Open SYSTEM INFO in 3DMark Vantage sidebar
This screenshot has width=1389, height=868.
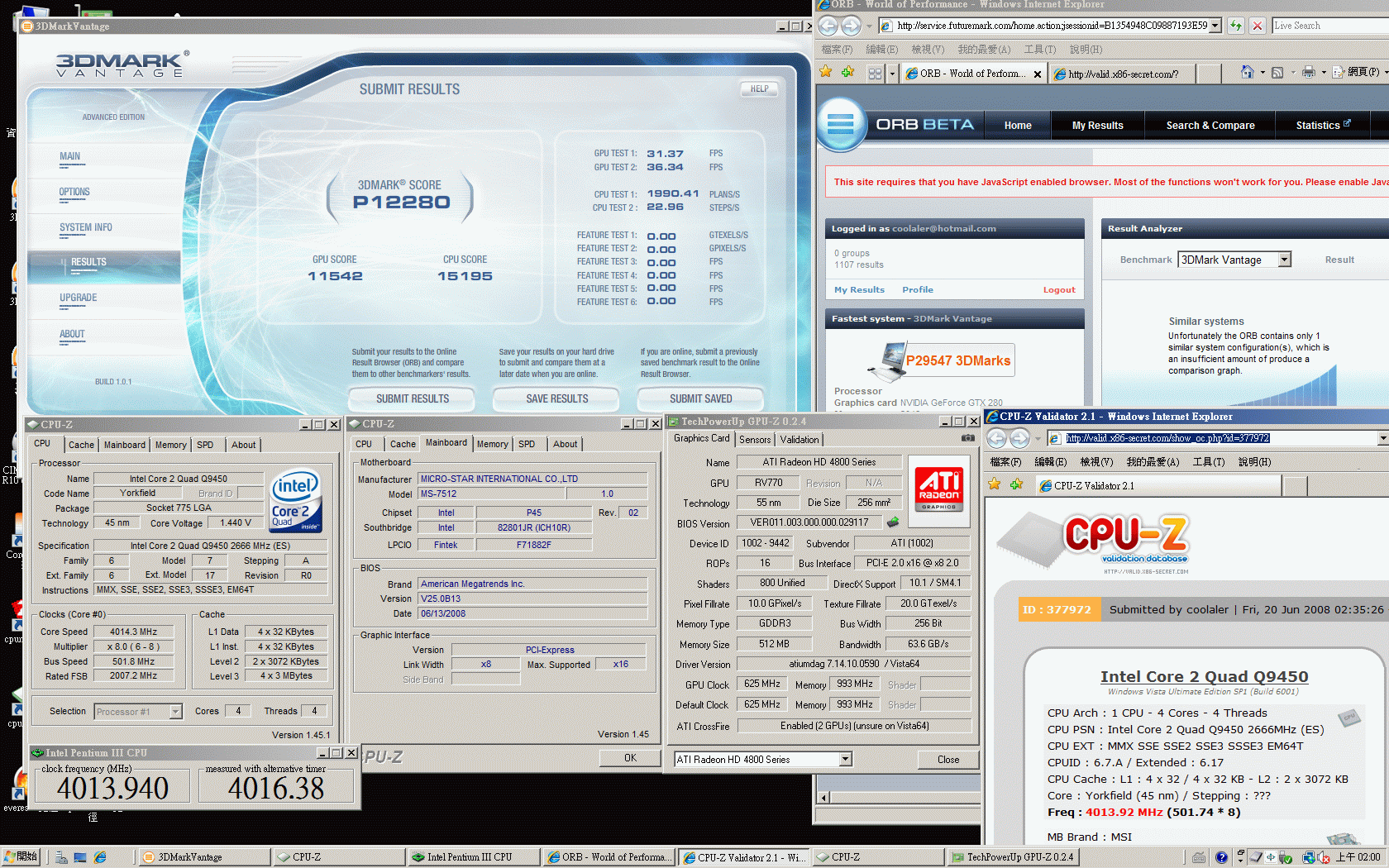(85, 227)
